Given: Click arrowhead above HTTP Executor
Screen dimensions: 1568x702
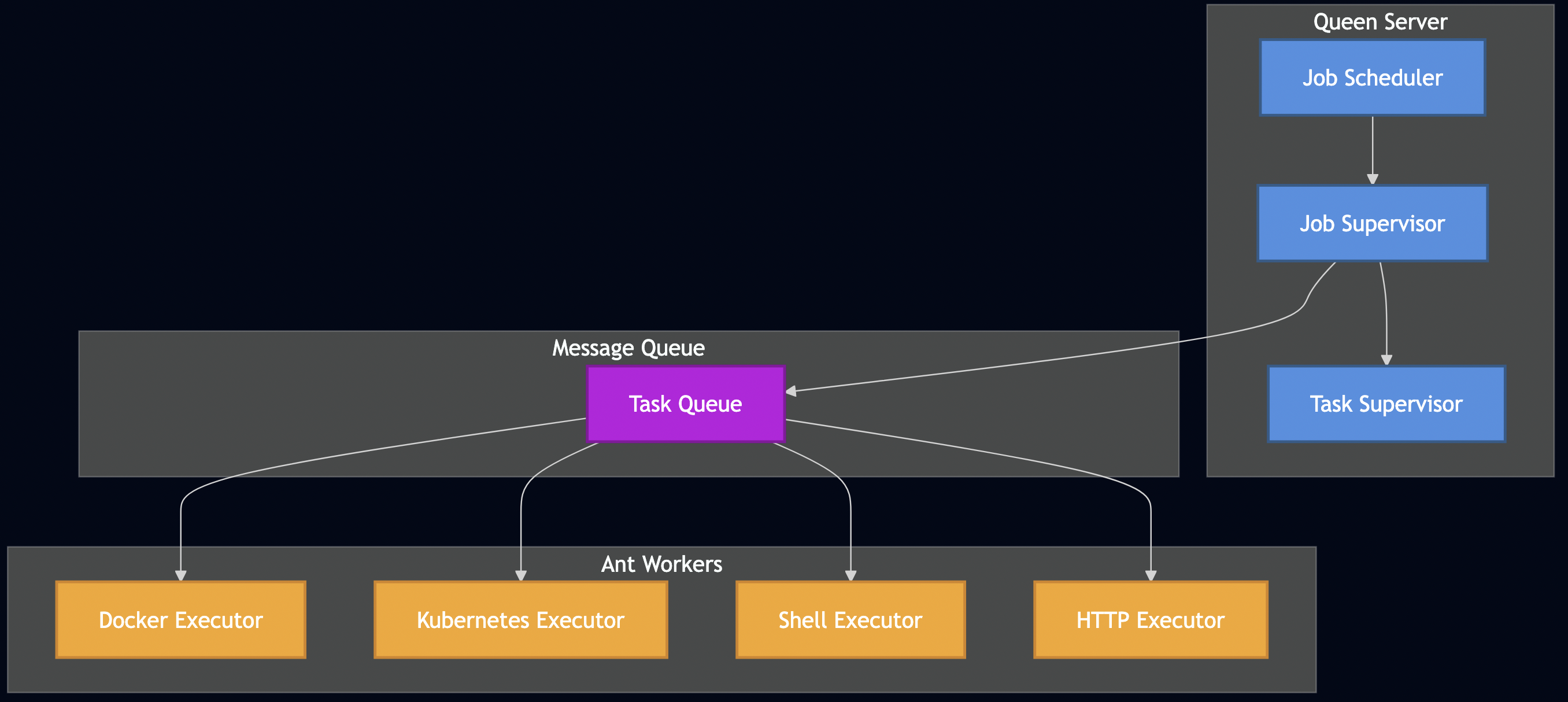Looking at the screenshot, I should tap(1151, 575).
